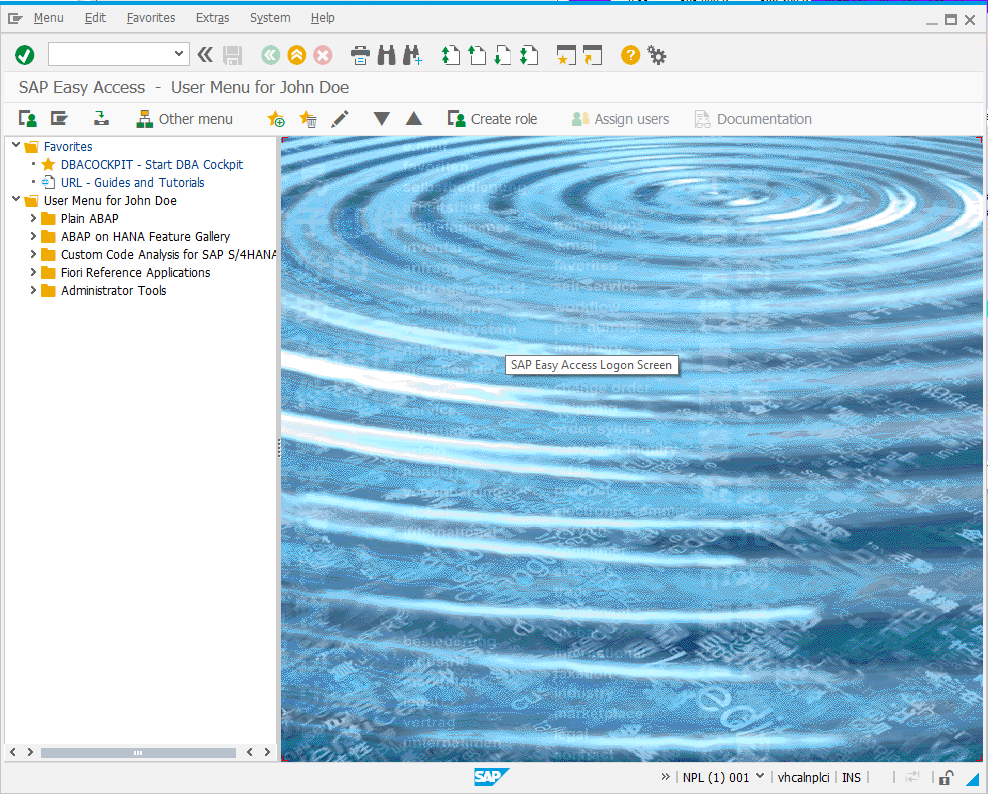Click the SAP Menu icon in application toolbar
The image size is (988, 794).
click(59, 118)
